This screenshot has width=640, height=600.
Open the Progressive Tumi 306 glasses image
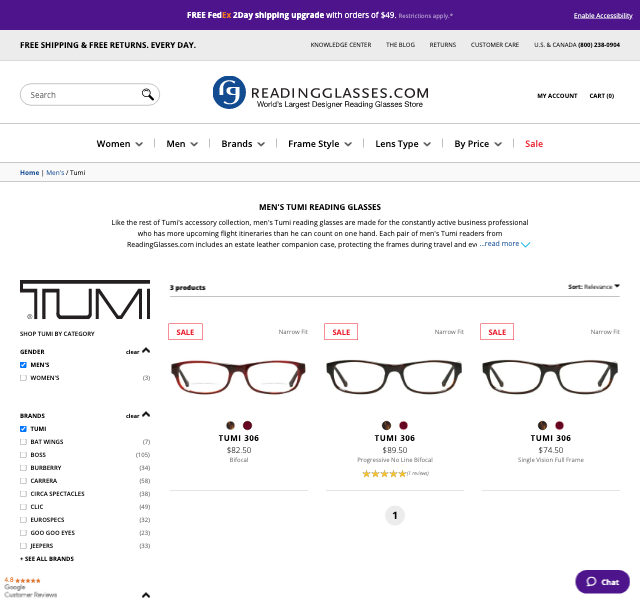[x=394, y=376]
